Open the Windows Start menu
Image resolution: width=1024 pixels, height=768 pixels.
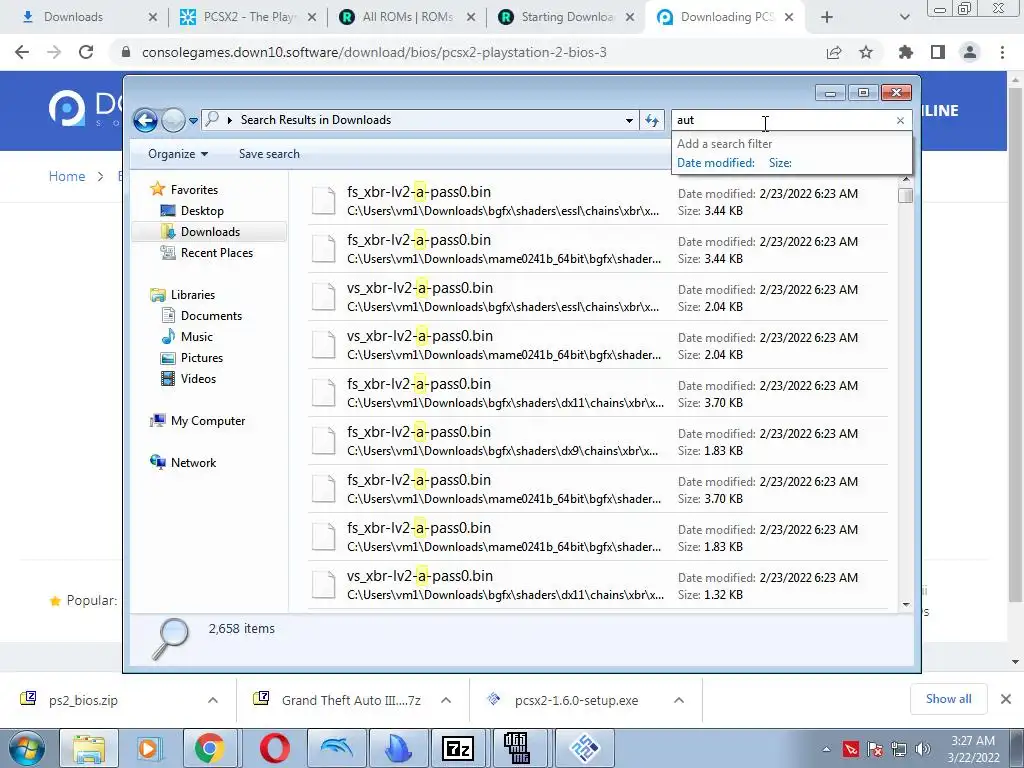[27, 748]
